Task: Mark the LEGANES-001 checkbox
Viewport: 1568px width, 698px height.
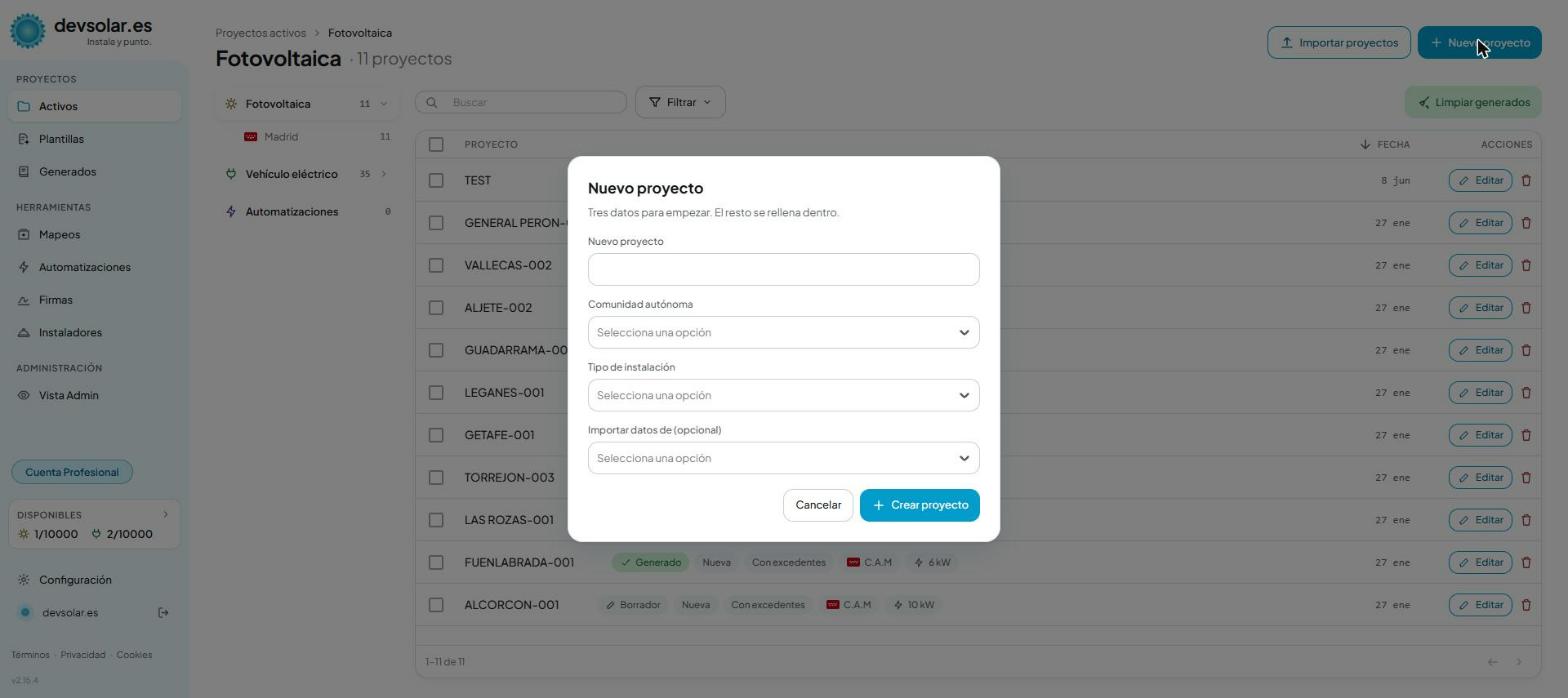Action: pyautogui.click(x=436, y=393)
